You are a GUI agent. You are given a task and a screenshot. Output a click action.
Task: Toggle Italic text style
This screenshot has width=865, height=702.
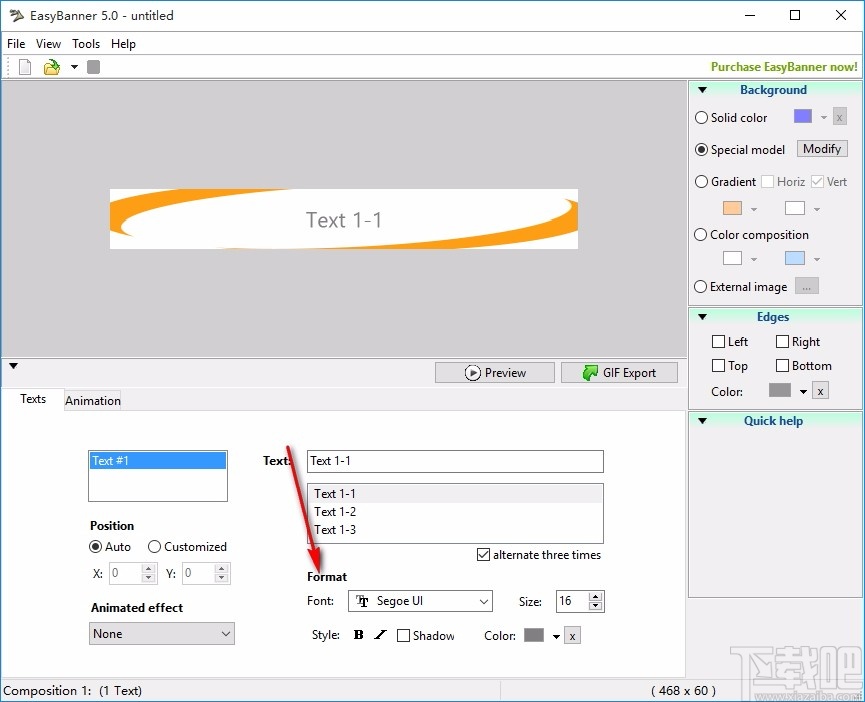coord(380,635)
